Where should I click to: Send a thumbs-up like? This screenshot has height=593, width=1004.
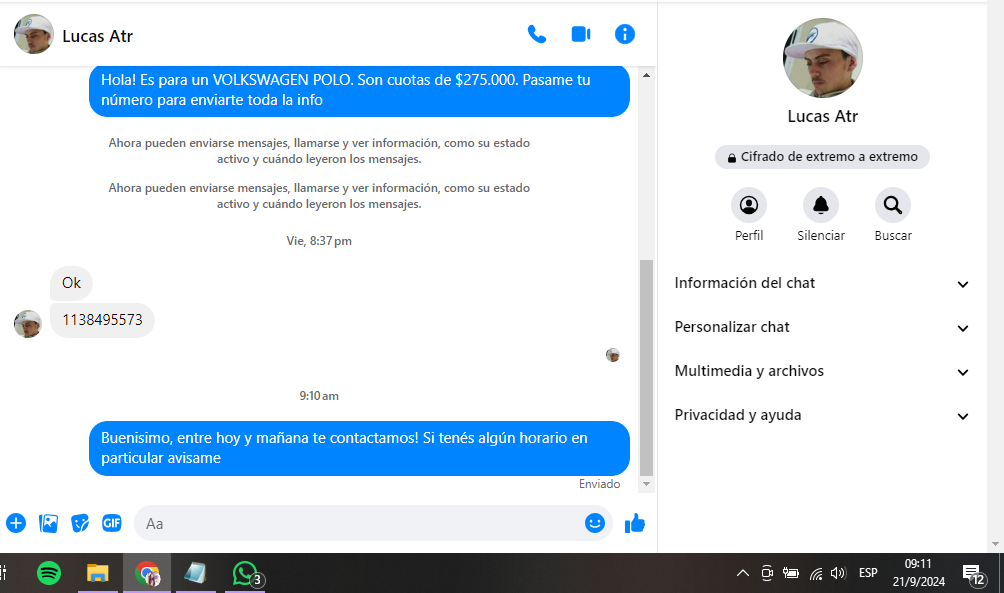[635, 523]
